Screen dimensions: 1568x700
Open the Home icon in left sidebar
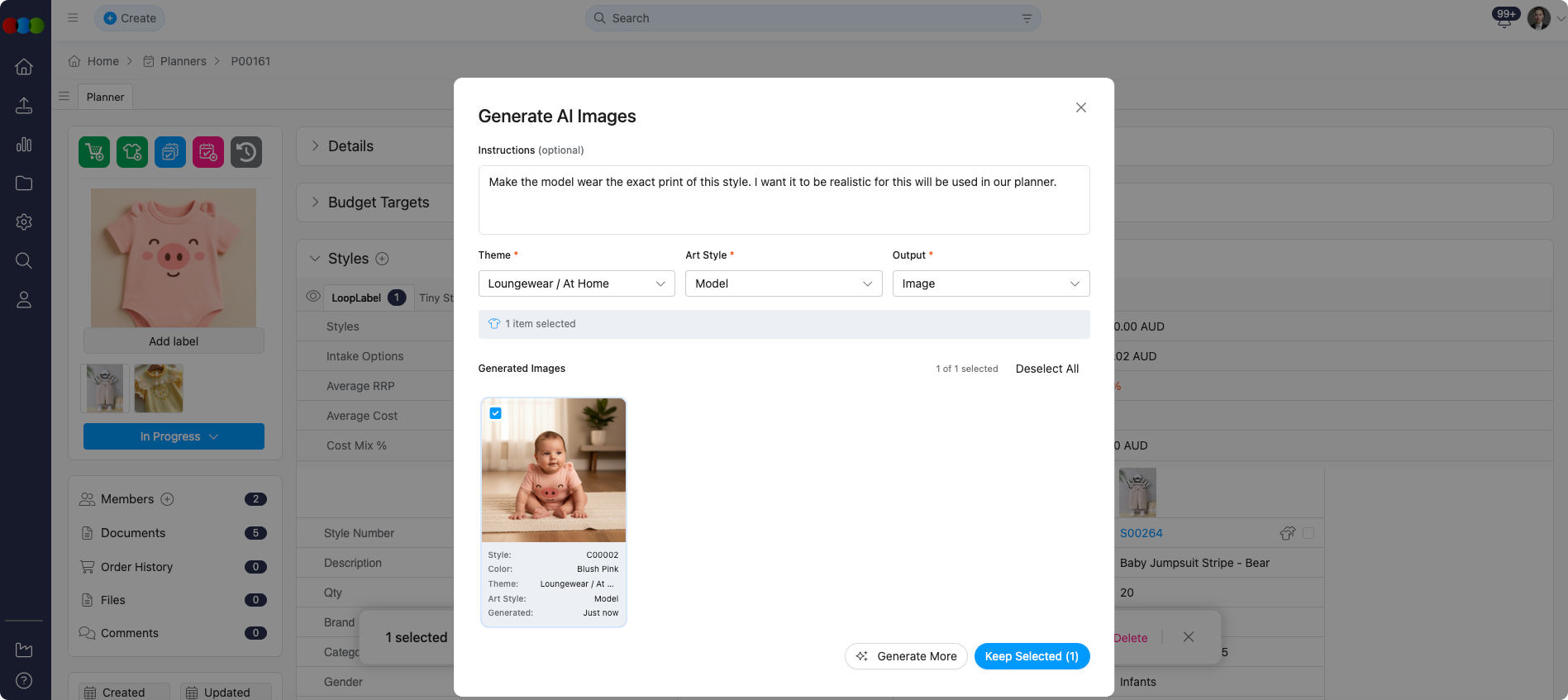pos(24,67)
